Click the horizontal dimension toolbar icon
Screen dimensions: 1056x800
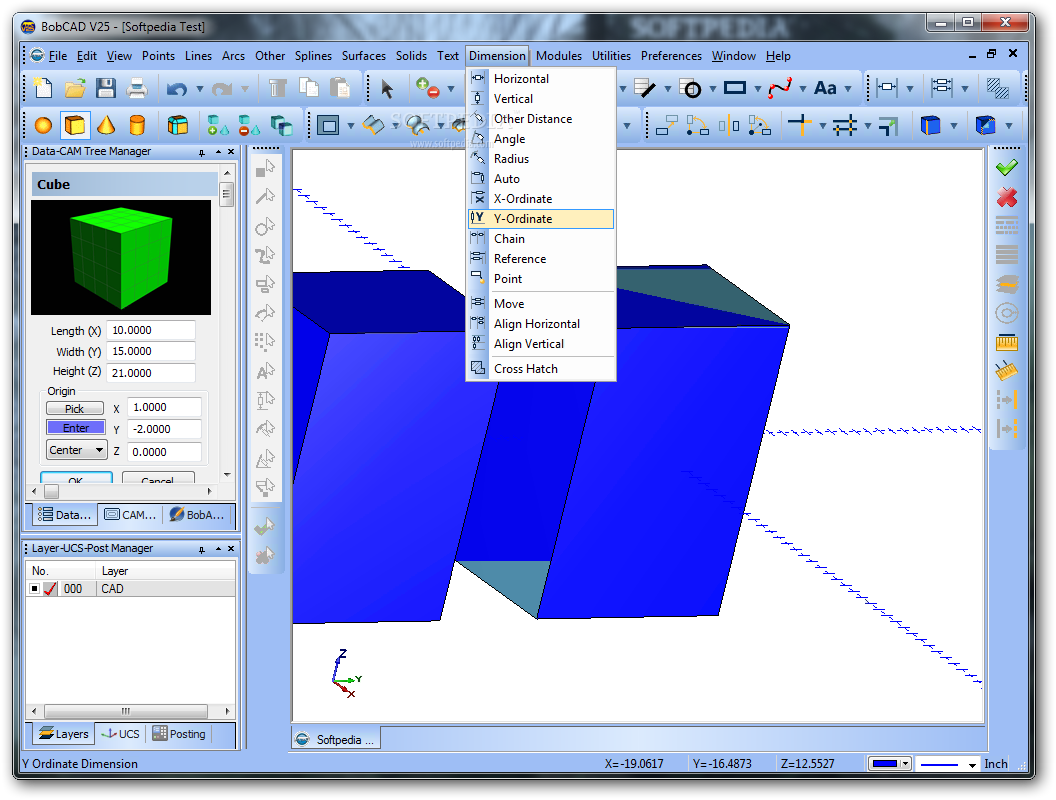pyautogui.click(x=887, y=88)
